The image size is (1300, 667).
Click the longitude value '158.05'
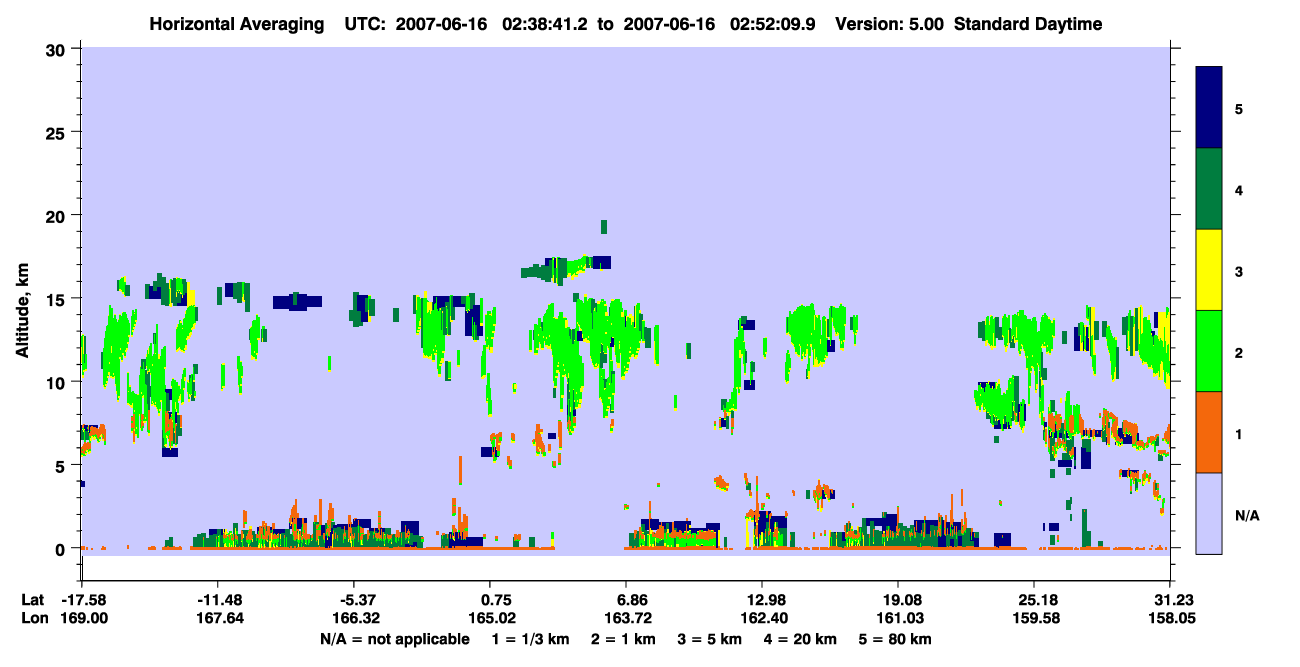pos(1170,619)
